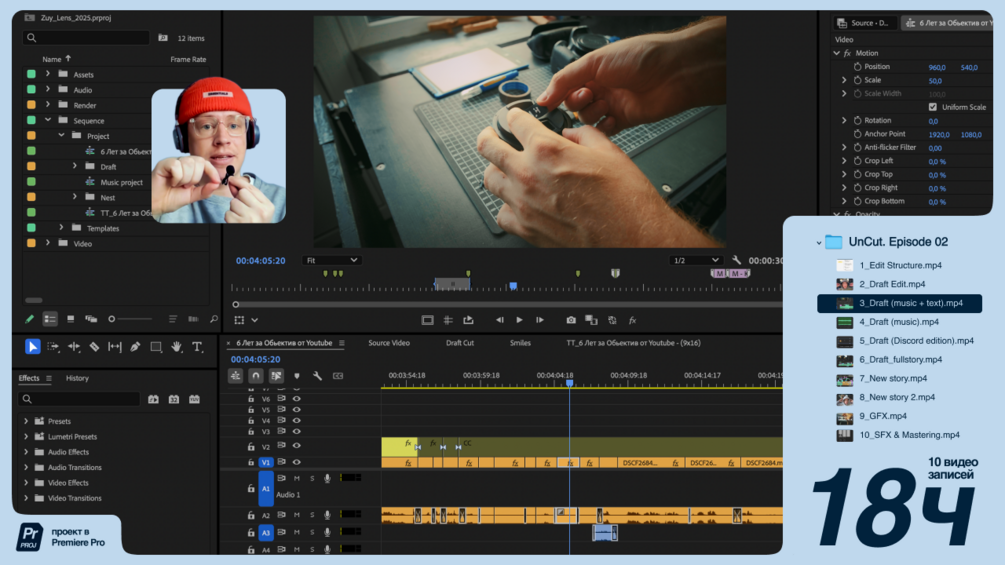Screen dimensions: 1005x565
Task: Click Comparison View icon in program monitor
Action: coord(591,320)
